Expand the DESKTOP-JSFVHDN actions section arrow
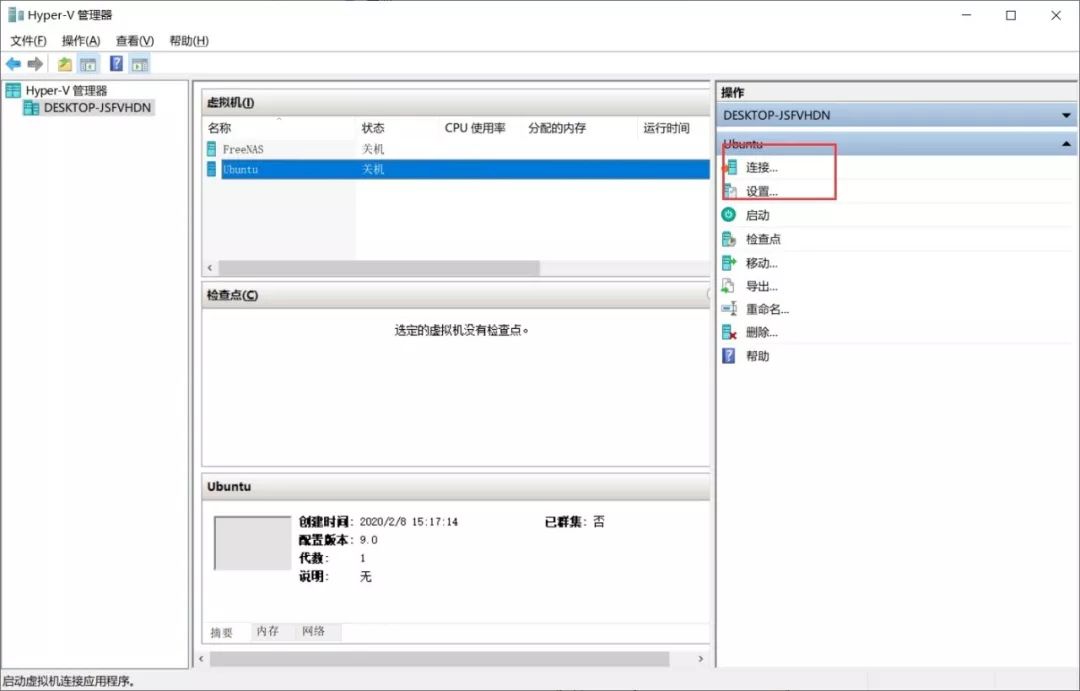Screen dimensions: 1080x691 click(1066, 115)
